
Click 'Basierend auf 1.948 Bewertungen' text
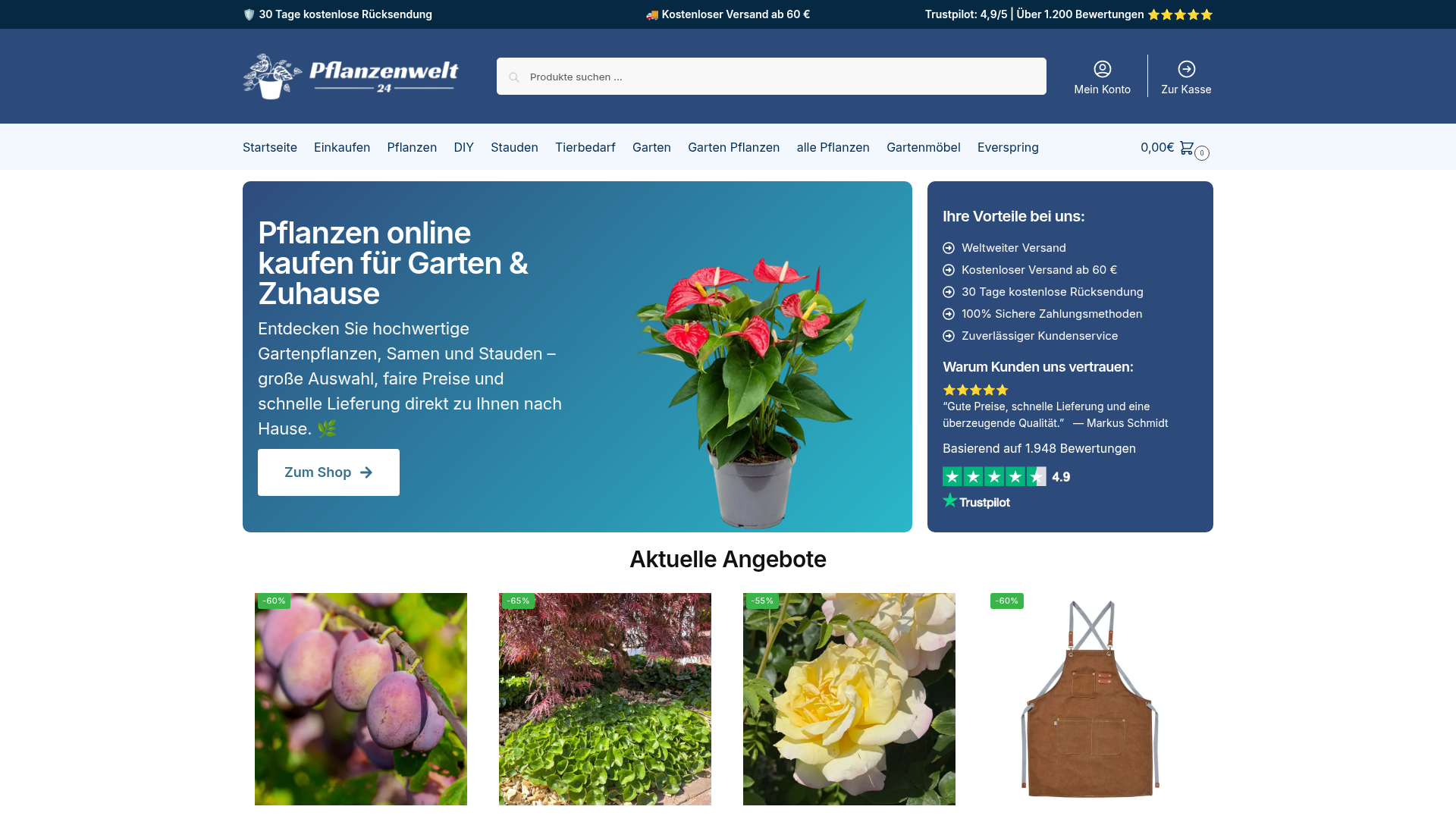tap(1039, 448)
